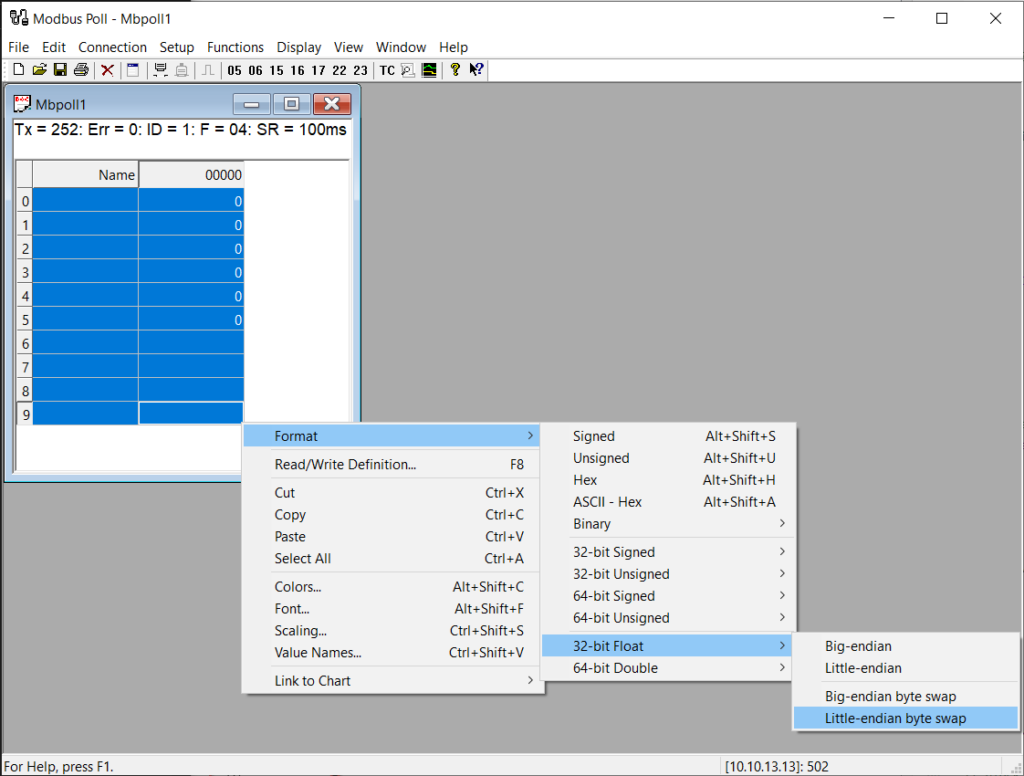Click the window definition toolbar icon

133,70
